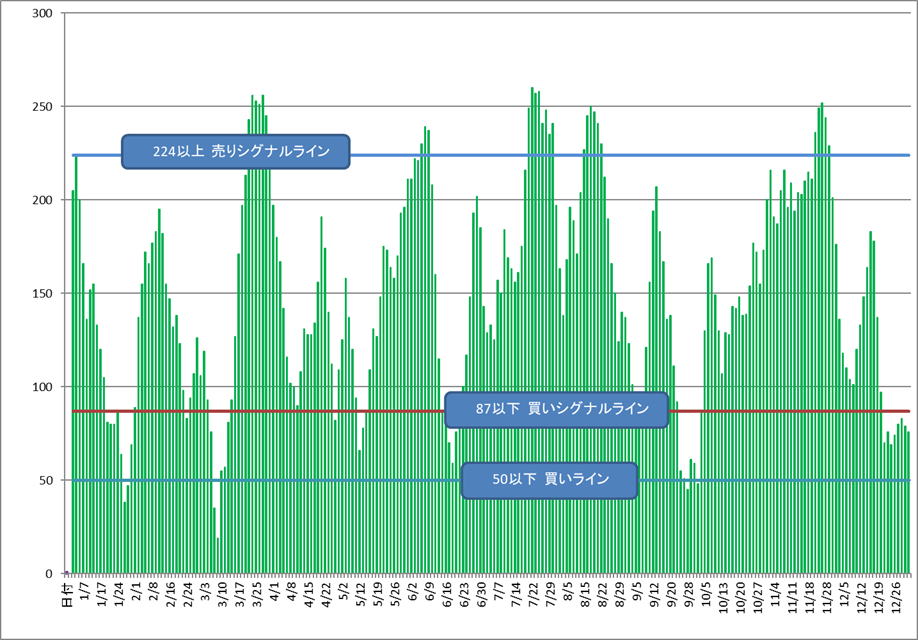Select the 150 y-axis tick label

coord(44,294)
